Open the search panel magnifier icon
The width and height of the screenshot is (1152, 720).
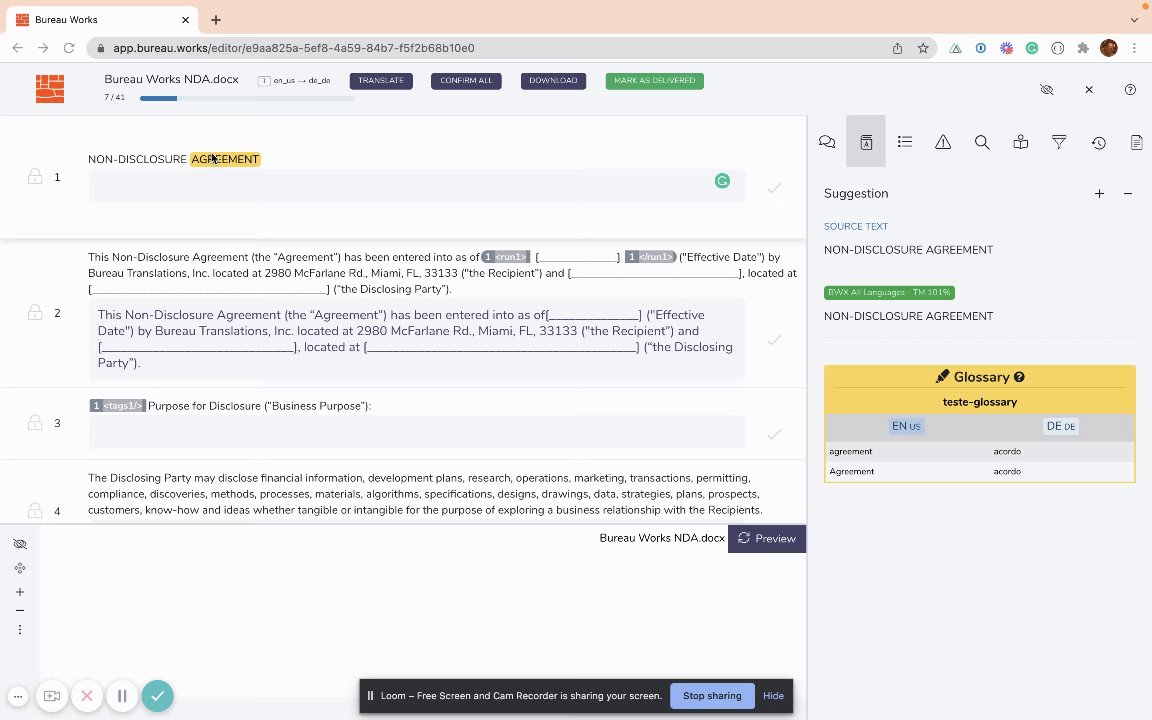click(x=982, y=142)
